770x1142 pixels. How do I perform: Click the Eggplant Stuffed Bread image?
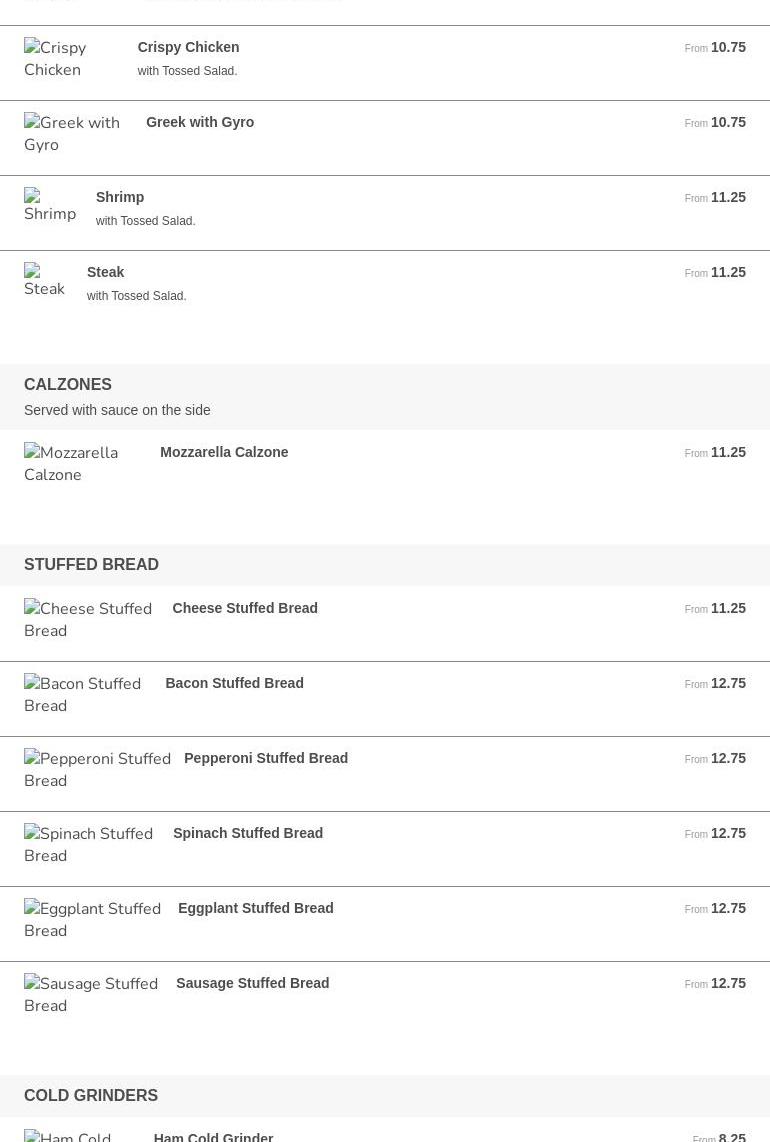coord(92,920)
